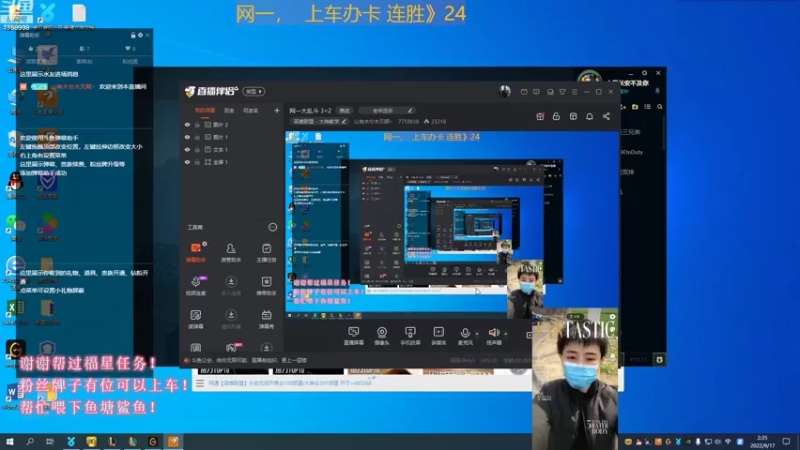Click 修改 next to the stream title
Screen dimensions: 800x450
(x=345, y=110)
